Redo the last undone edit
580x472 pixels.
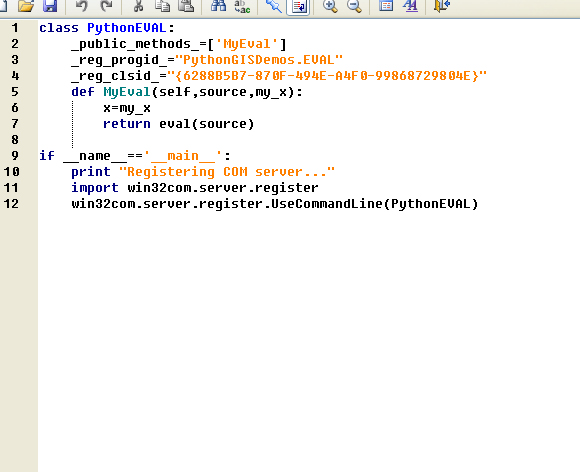click(x=106, y=6)
